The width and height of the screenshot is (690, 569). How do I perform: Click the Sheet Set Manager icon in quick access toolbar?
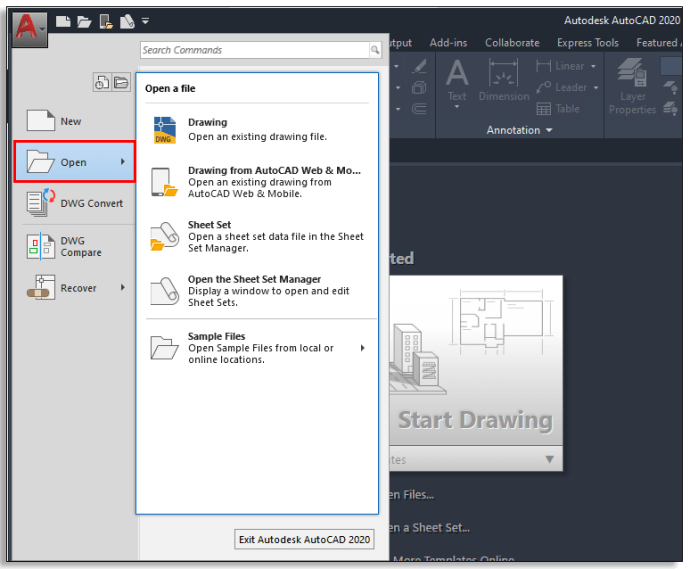(127, 20)
